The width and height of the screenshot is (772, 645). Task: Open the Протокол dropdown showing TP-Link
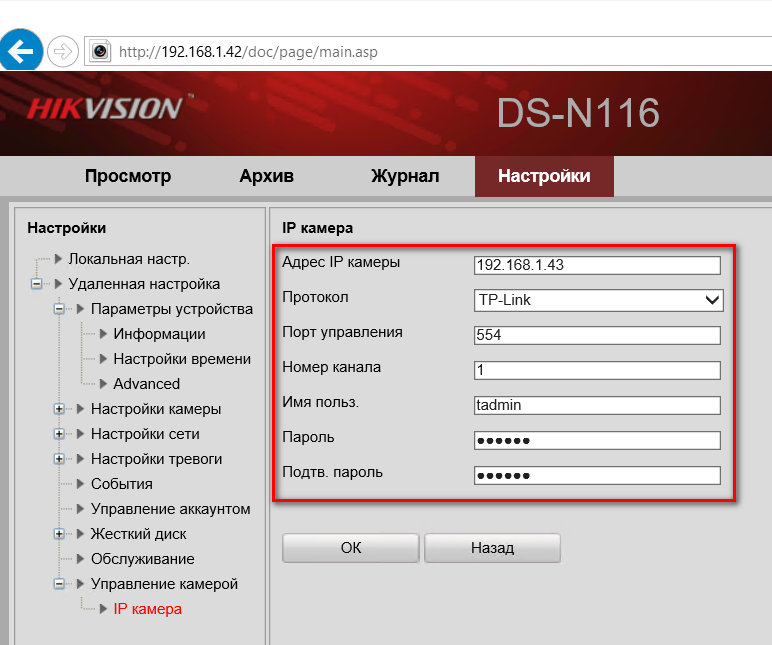point(598,299)
